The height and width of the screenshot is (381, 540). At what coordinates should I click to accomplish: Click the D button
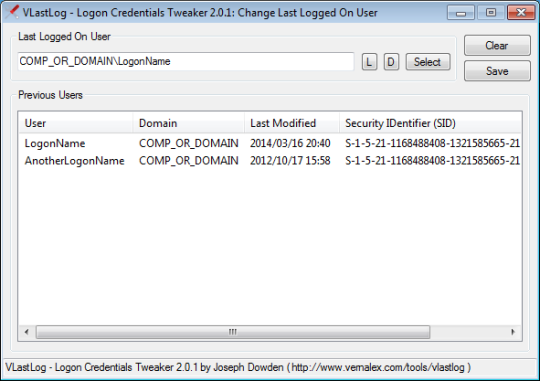(391, 62)
